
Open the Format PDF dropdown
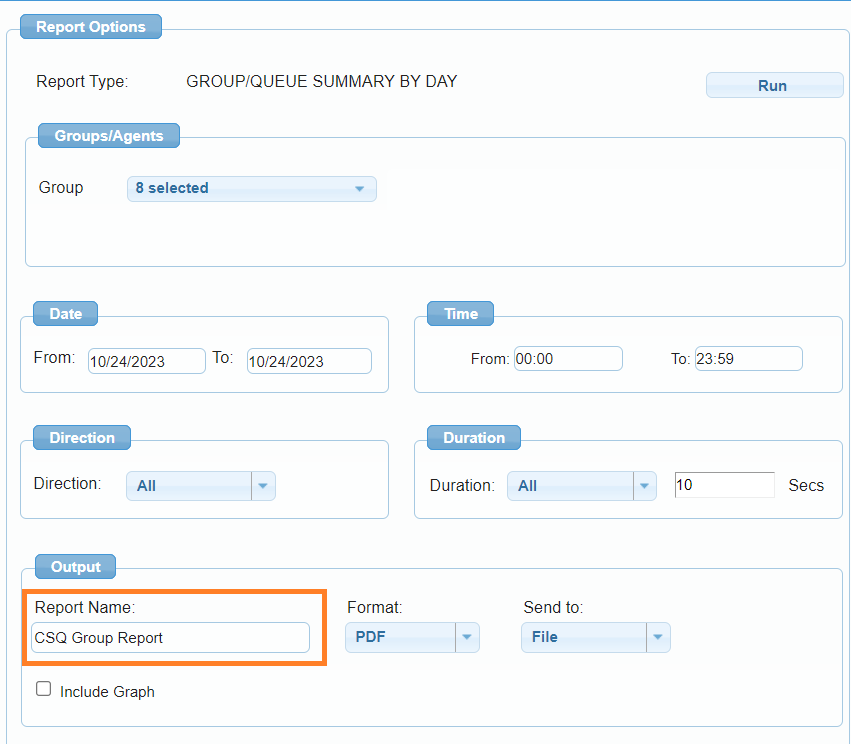tap(412, 637)
